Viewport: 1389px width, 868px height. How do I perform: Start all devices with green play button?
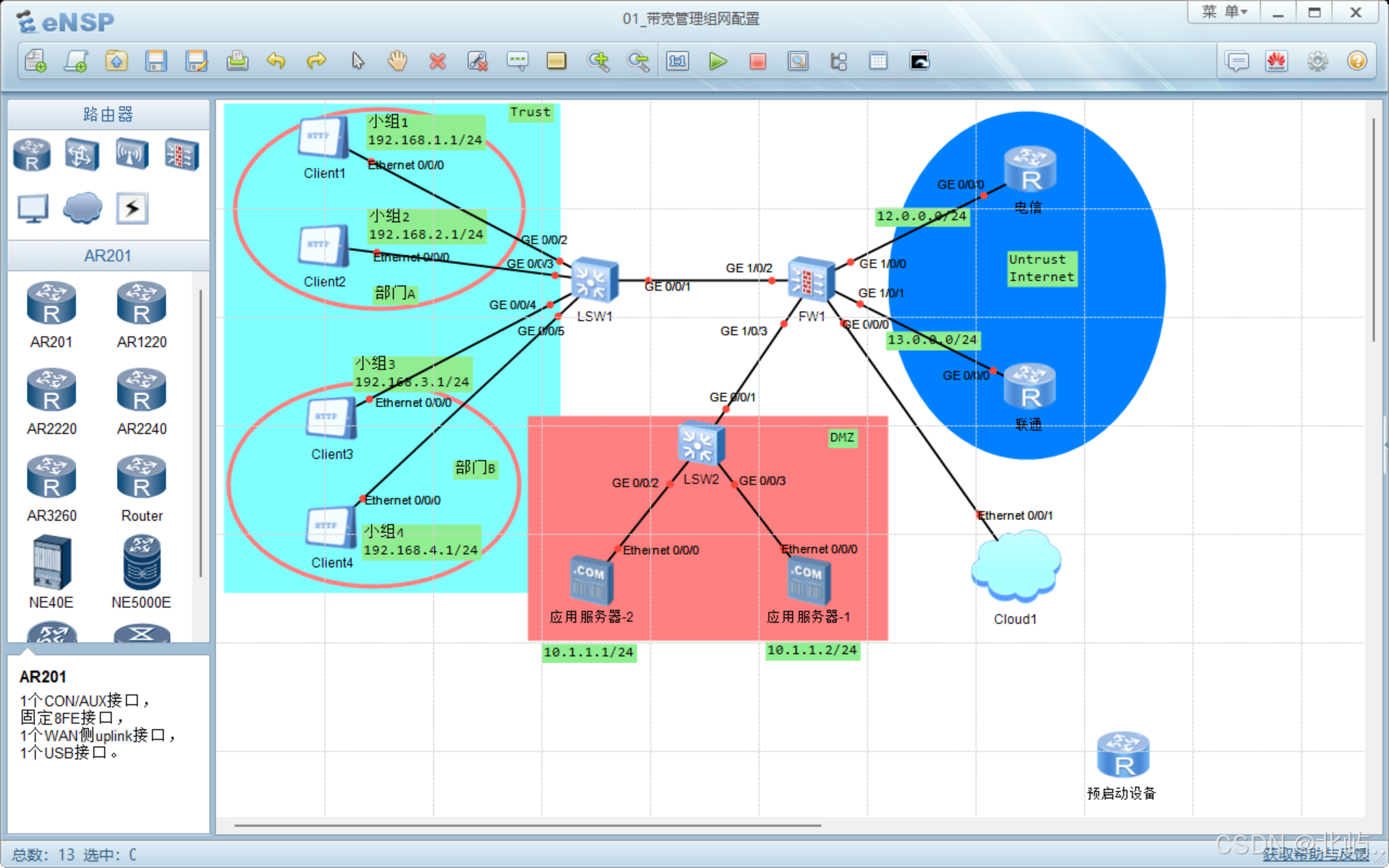(718, 61)
